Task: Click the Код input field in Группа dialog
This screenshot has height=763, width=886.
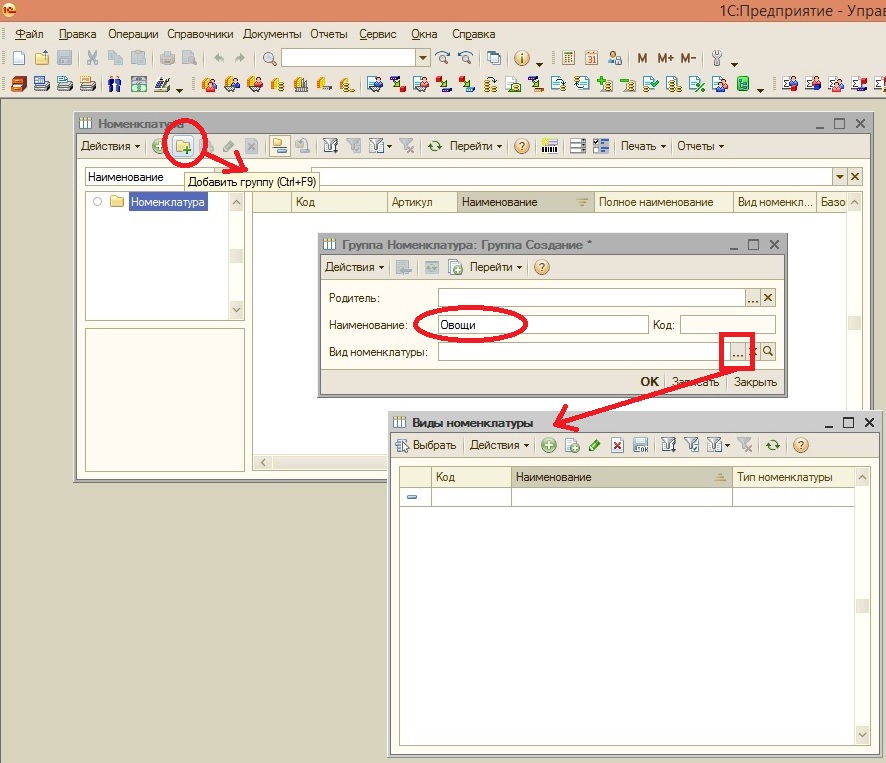Action: [x=728, y=325]
